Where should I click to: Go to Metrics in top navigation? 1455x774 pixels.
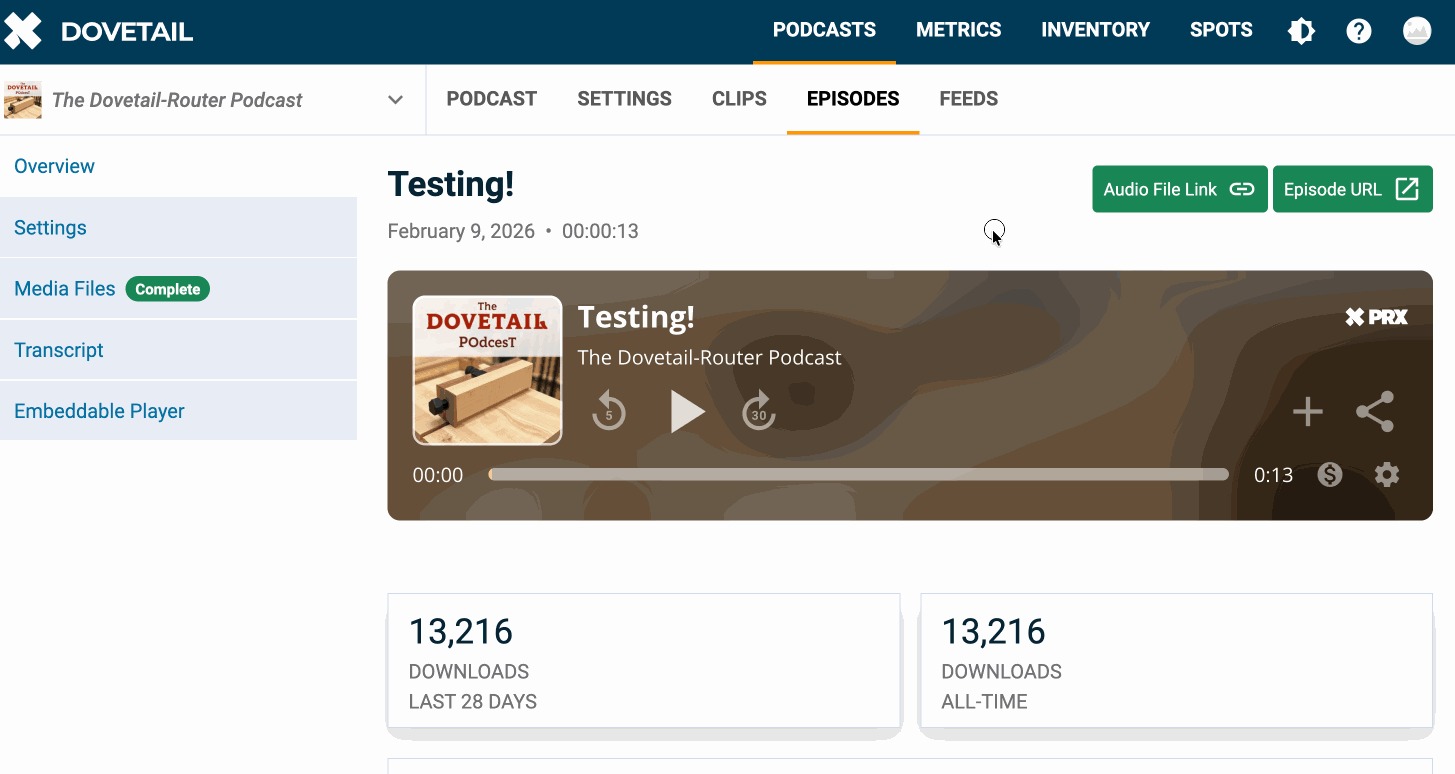point(958,30)
